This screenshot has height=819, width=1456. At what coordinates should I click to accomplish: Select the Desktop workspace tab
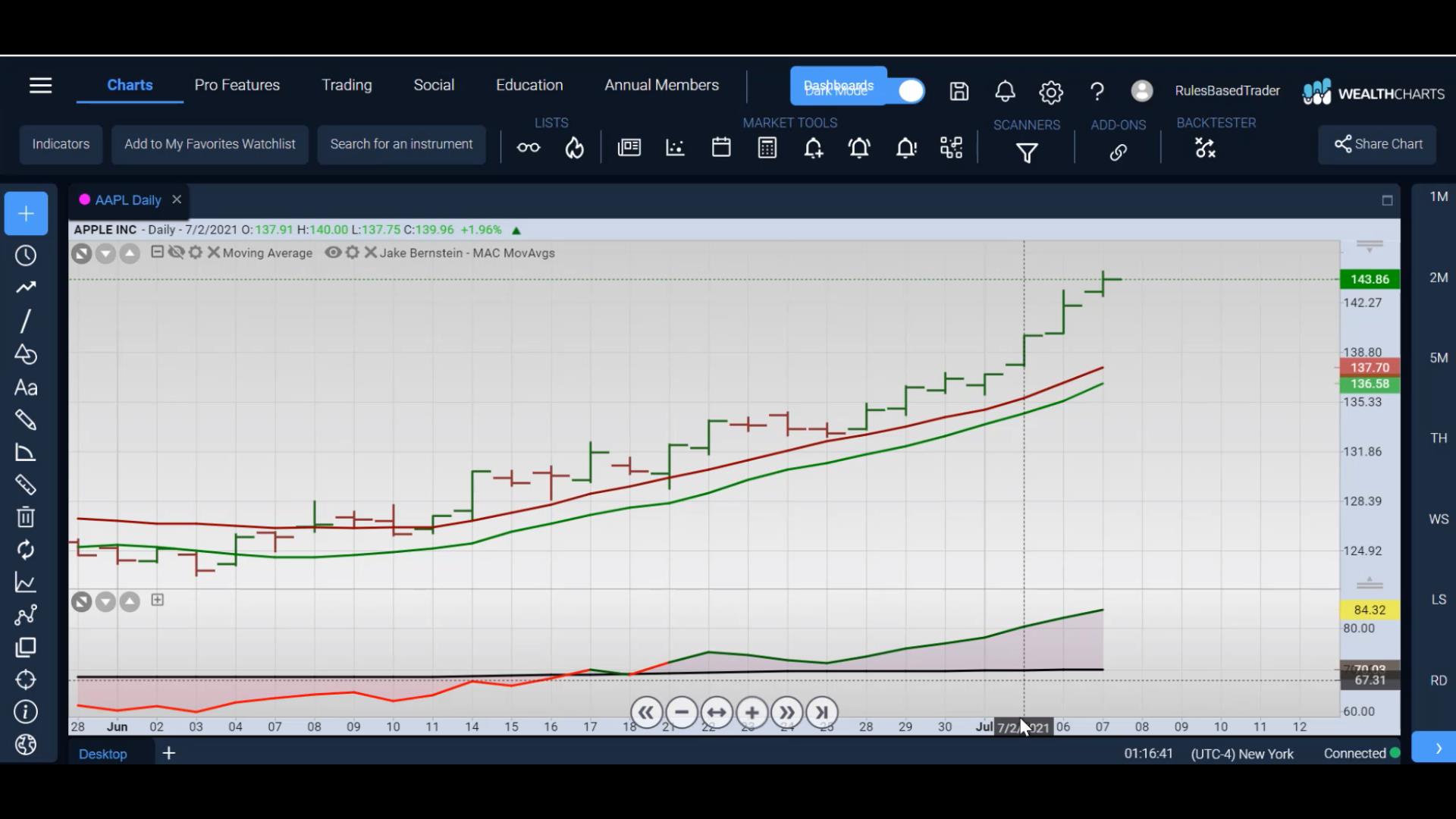click(x=102, y=754)
